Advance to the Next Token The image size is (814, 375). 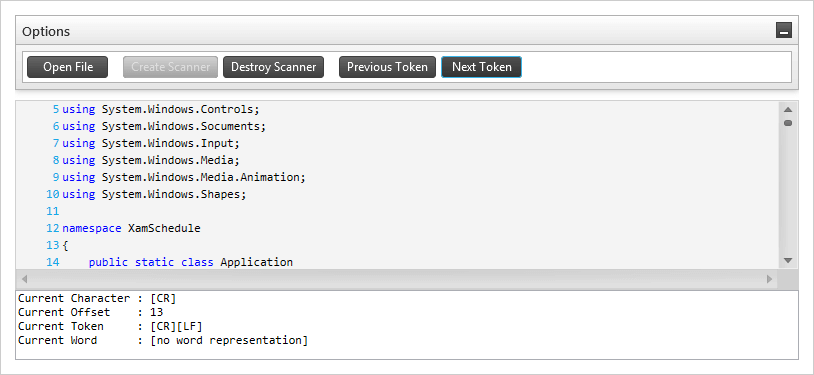(481, 67)
